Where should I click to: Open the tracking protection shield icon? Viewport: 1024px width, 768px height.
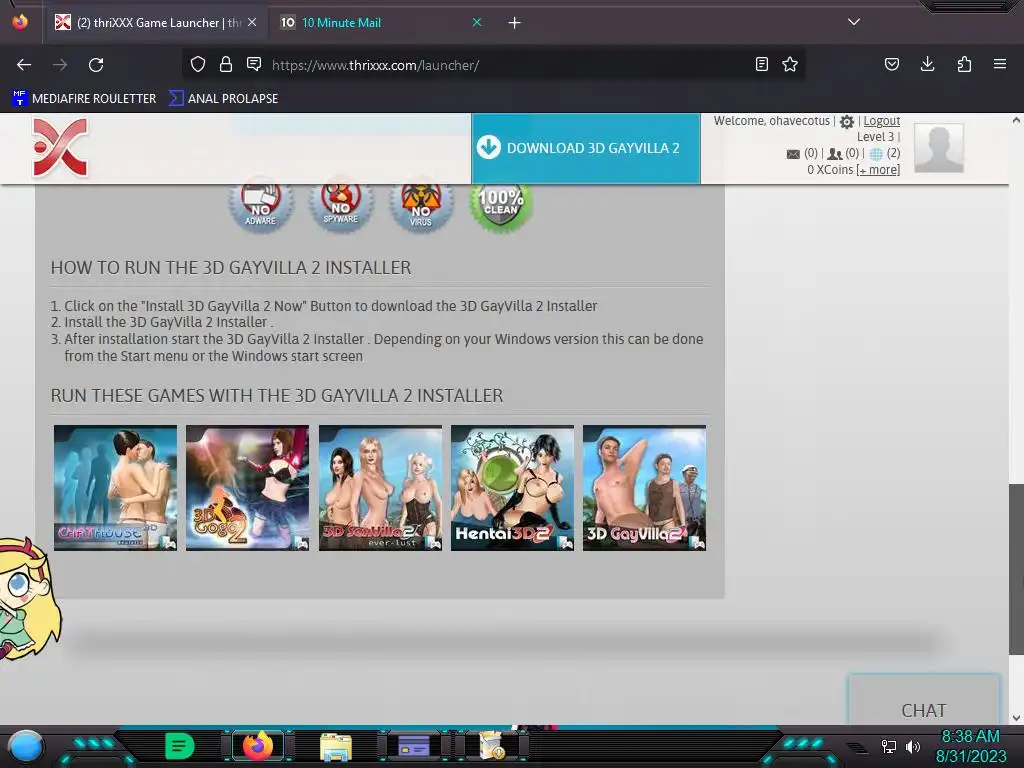(x=198, y=64)
